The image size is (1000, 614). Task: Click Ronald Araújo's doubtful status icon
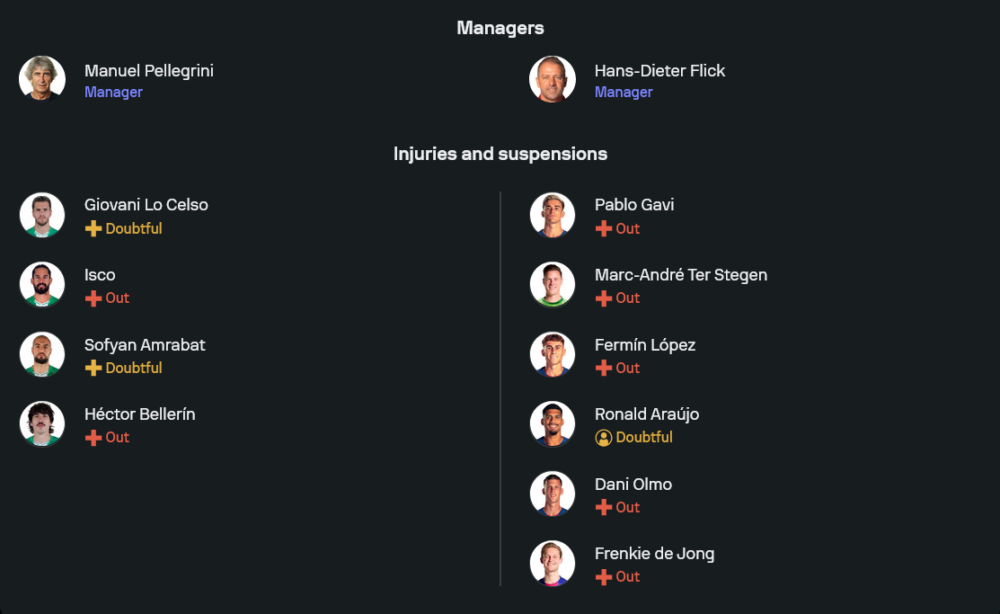pos(603,437)
